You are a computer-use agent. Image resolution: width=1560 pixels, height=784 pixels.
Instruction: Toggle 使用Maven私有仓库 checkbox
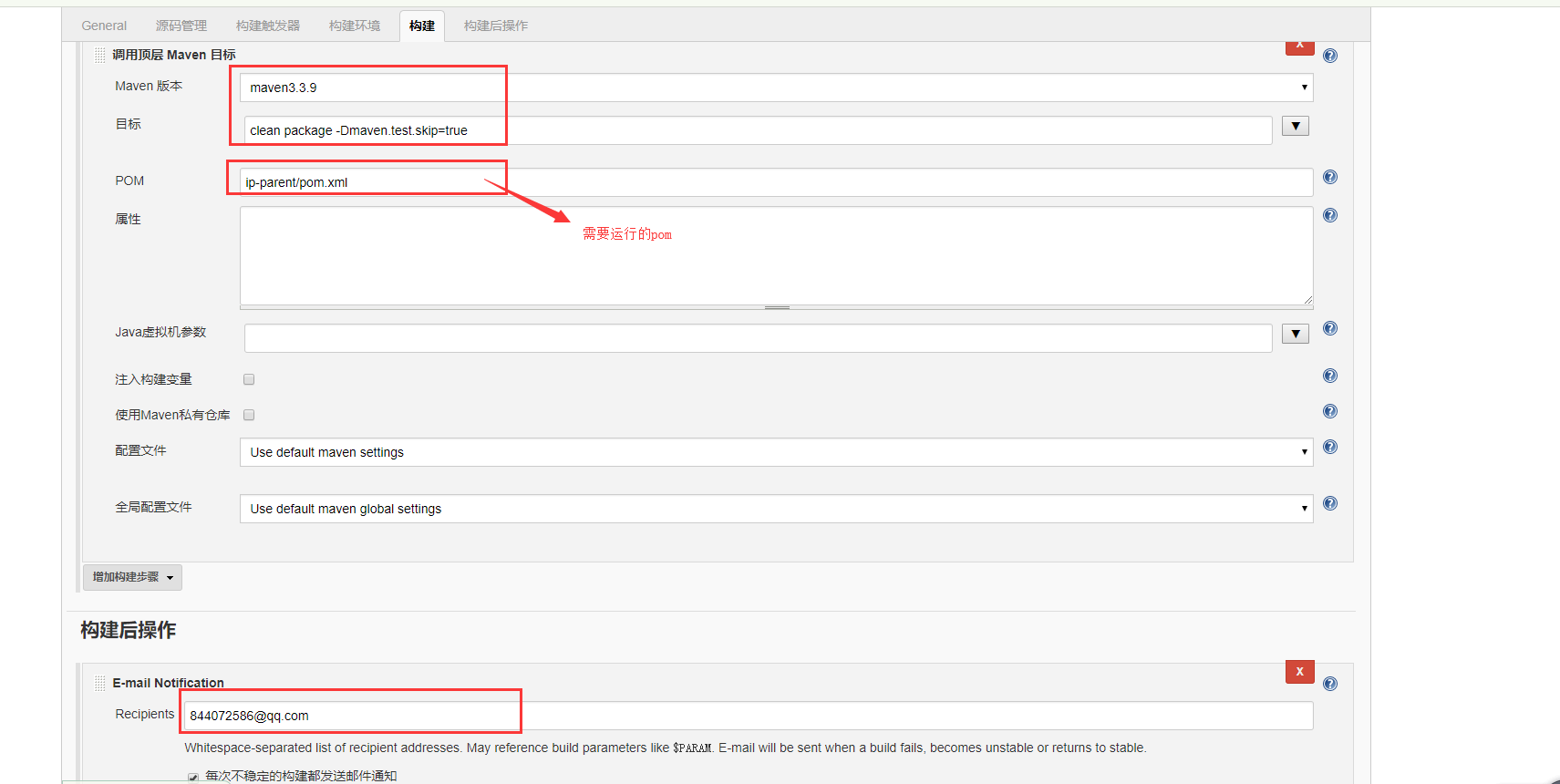click(x=249, y=415)
